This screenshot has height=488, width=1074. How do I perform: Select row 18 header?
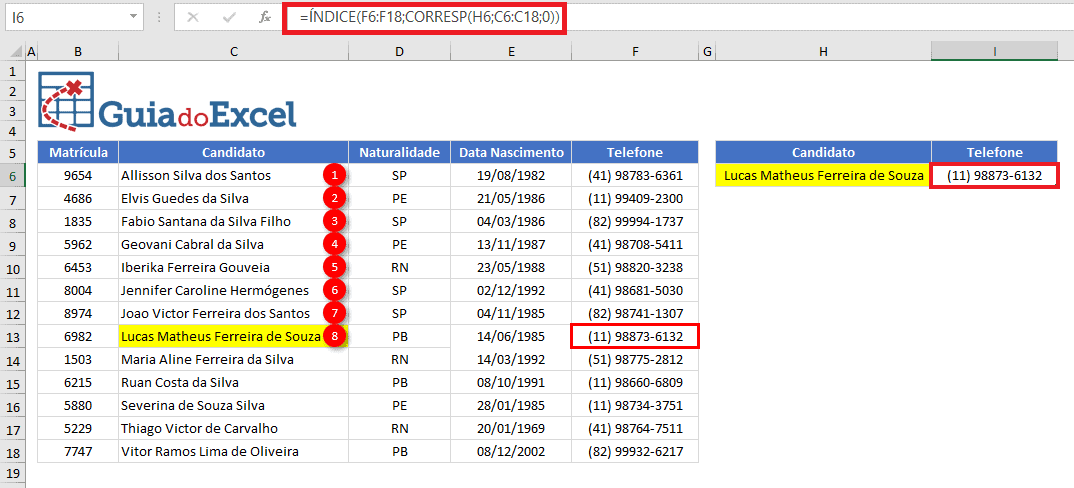click(12, 452)
